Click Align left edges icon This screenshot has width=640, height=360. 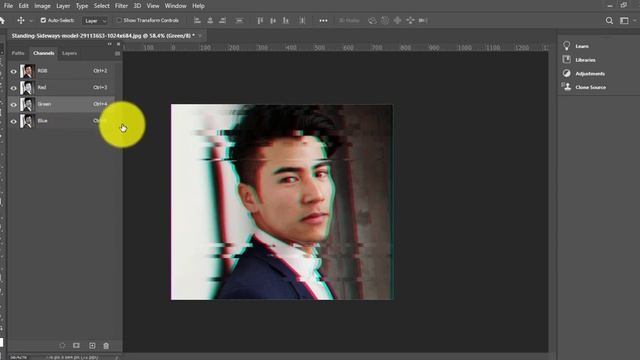coord(197,20)
